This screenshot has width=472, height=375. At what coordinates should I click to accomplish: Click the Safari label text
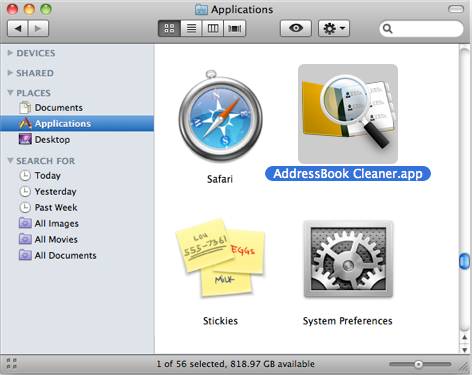point(220,179)
